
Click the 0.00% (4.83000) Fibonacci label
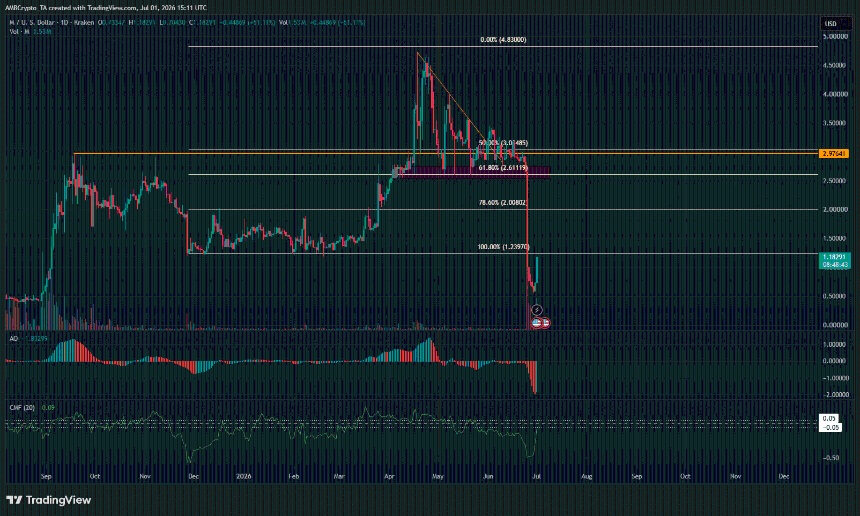point(503,39)
